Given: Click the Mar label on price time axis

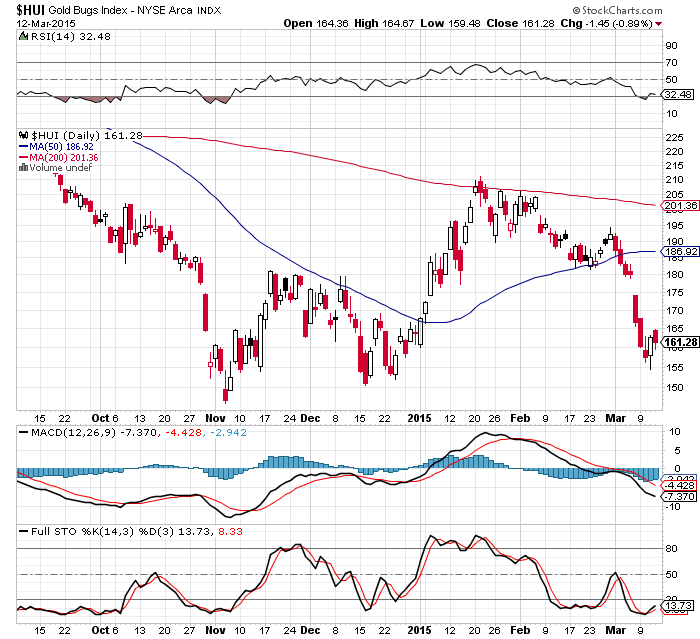Looking at the screenshot, I should point(615,418).
